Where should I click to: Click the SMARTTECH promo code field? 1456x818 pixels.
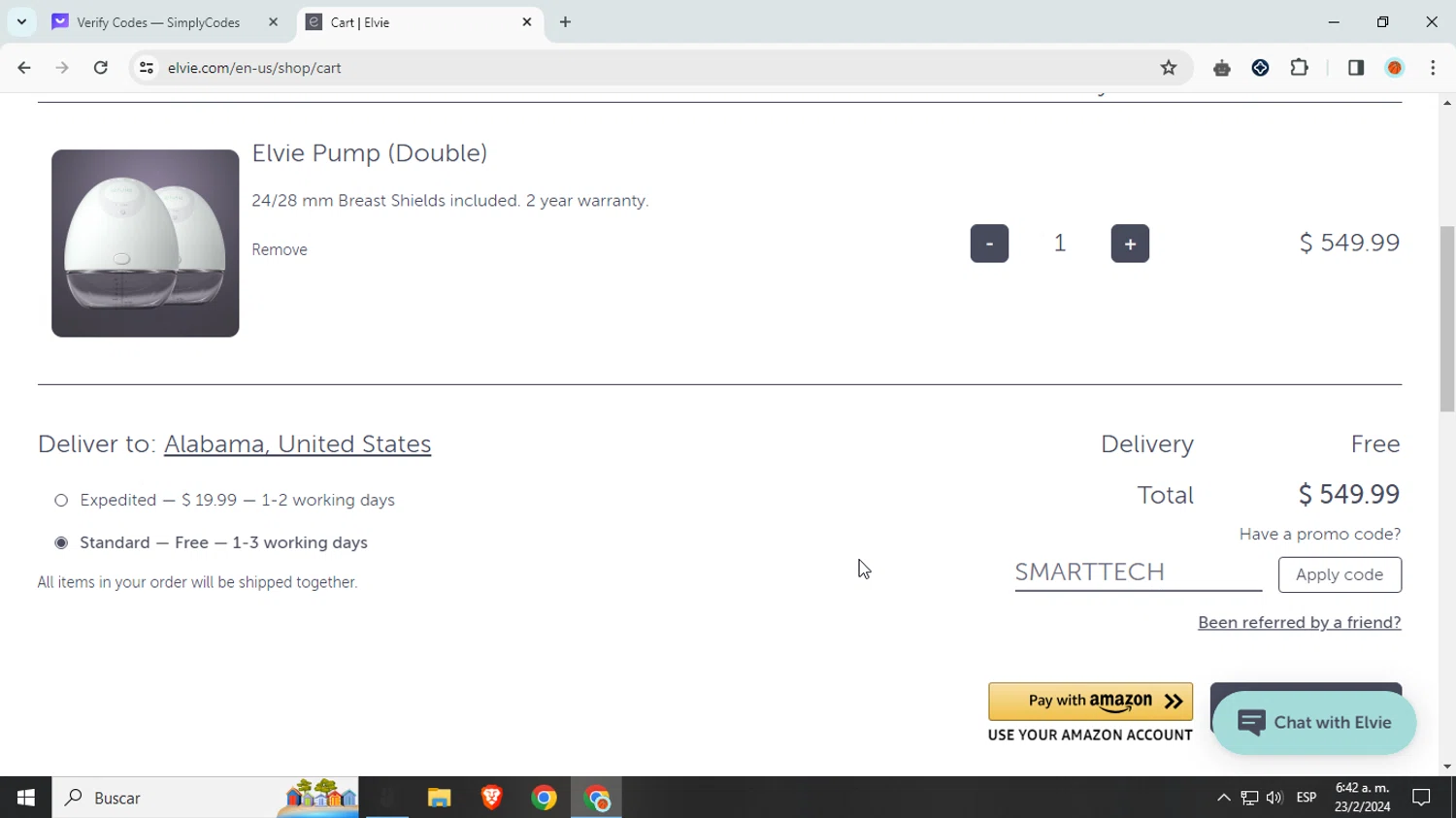point(1138,573)
